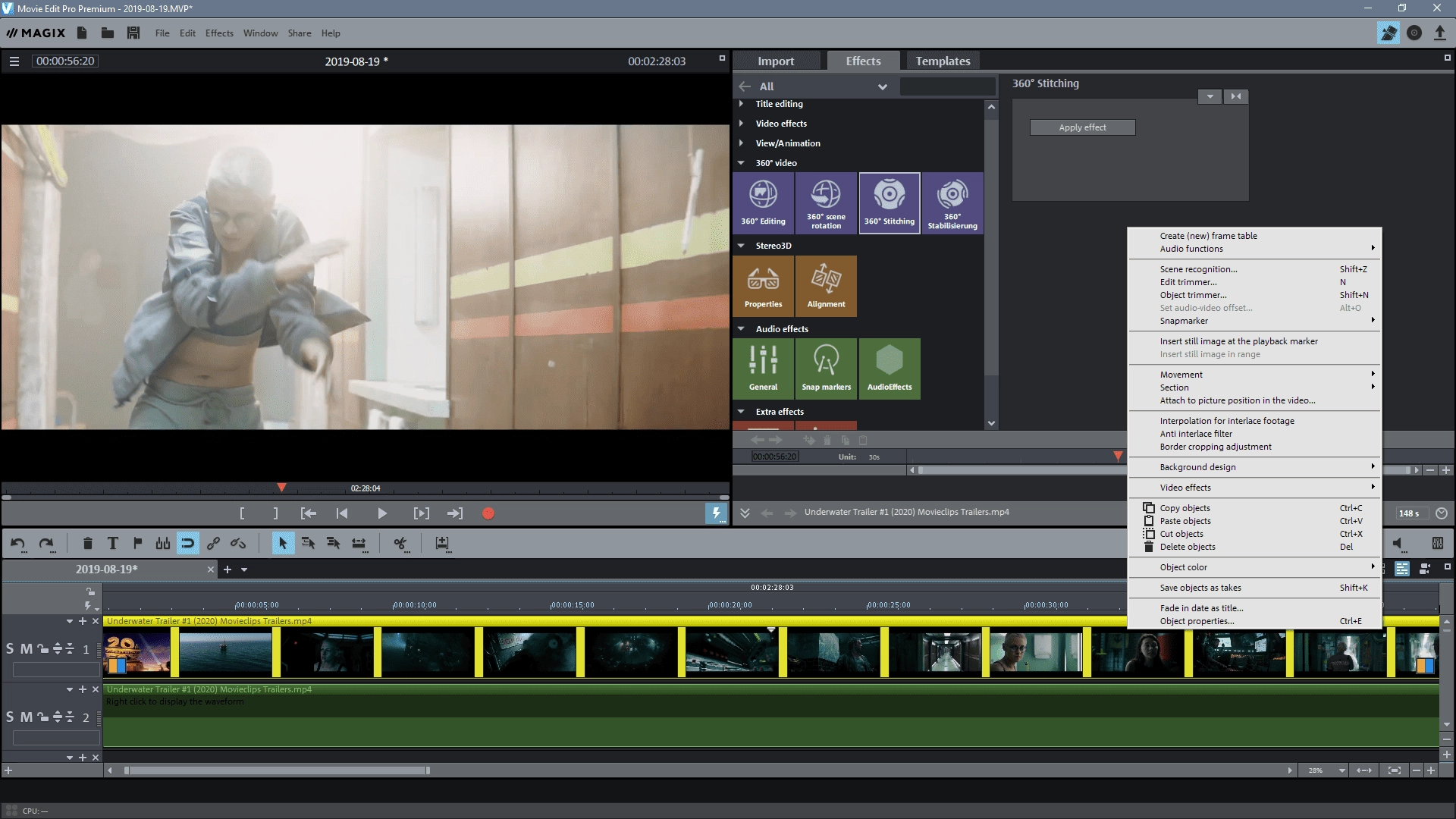Choose the 360° Stitching effect tile
Image resolution: width=1456 pixels, height=819 pixels.
pos(889,202)
